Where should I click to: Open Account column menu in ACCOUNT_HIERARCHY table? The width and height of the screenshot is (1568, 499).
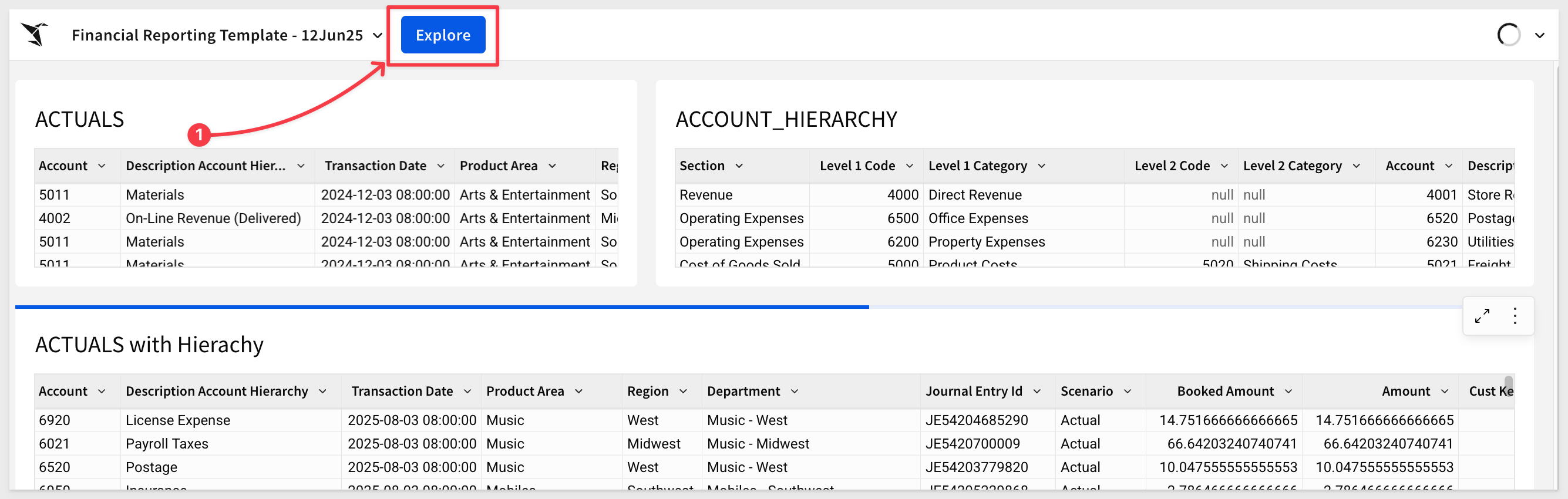[1448, 166]
